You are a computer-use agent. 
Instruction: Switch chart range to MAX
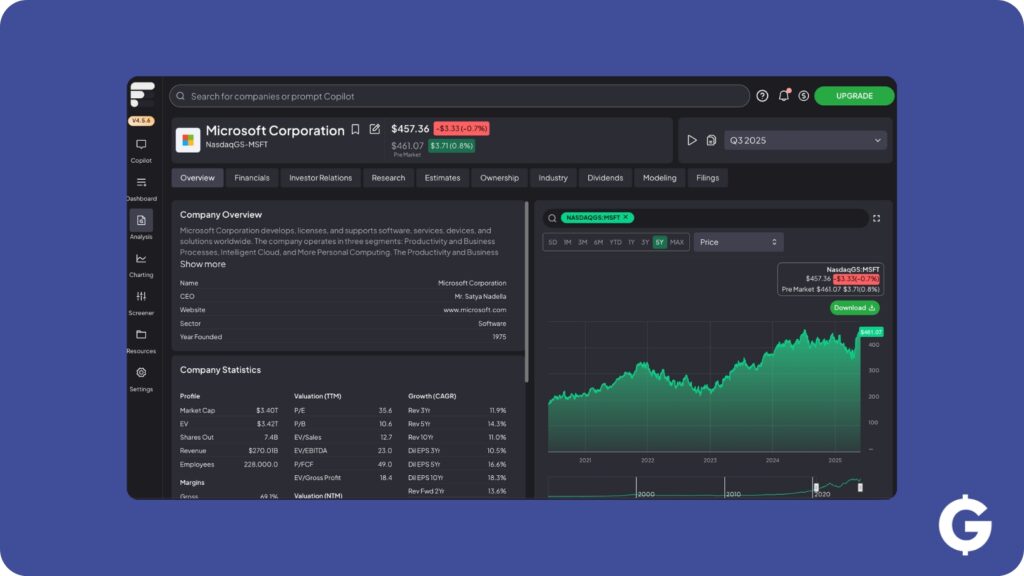click(677, 242)
